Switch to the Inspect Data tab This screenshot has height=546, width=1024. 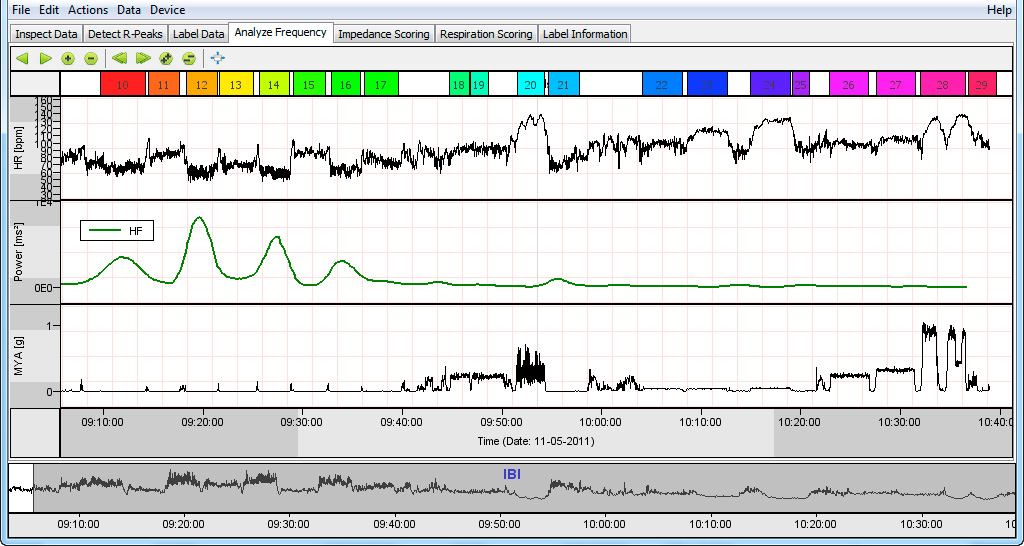[x=46, y=34]
